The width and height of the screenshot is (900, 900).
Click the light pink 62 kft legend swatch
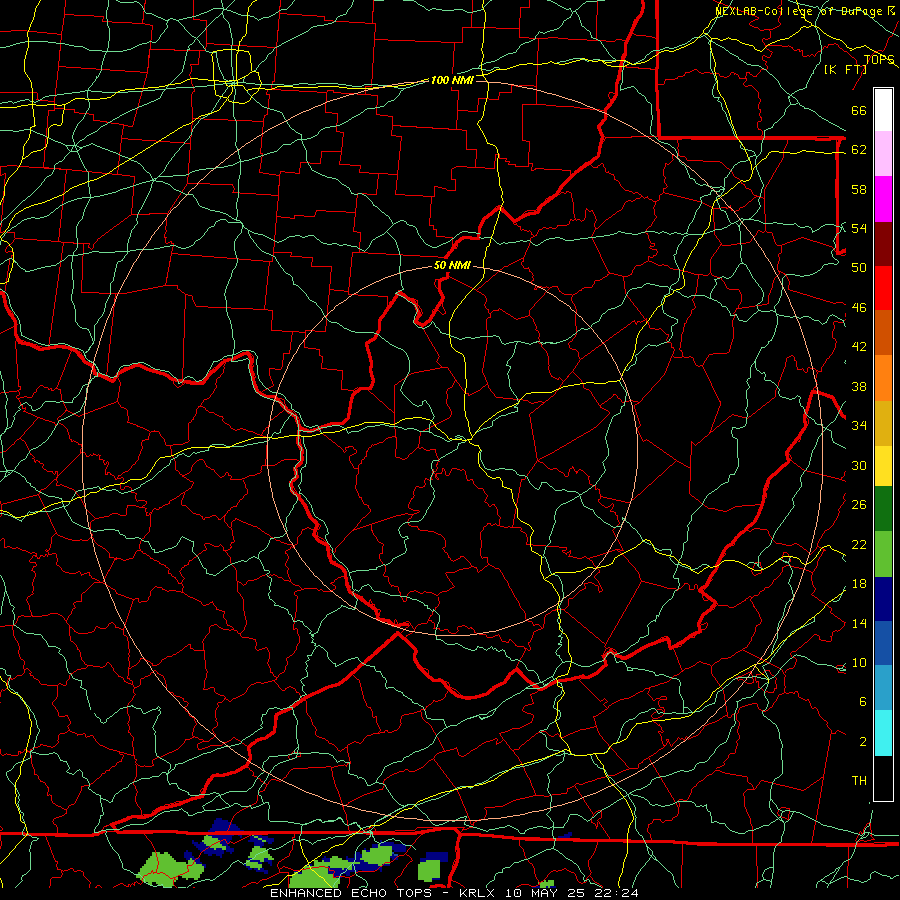(x=883, y=153)
